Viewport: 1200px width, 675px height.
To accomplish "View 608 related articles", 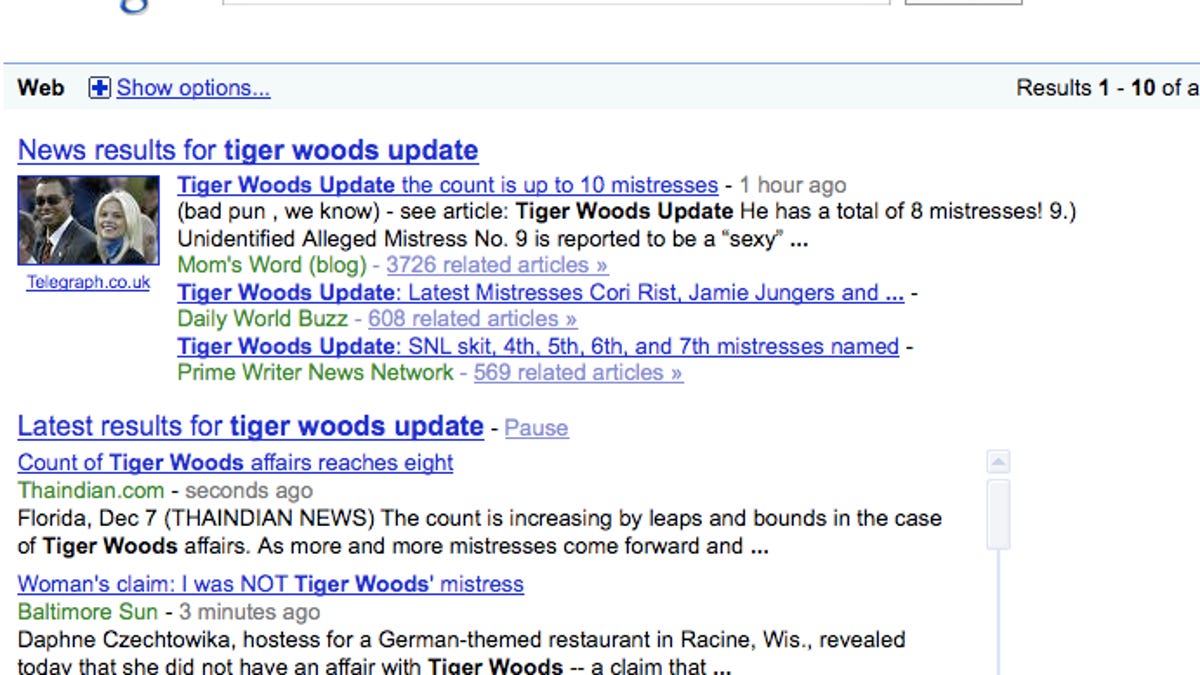I will coord(472,319).
